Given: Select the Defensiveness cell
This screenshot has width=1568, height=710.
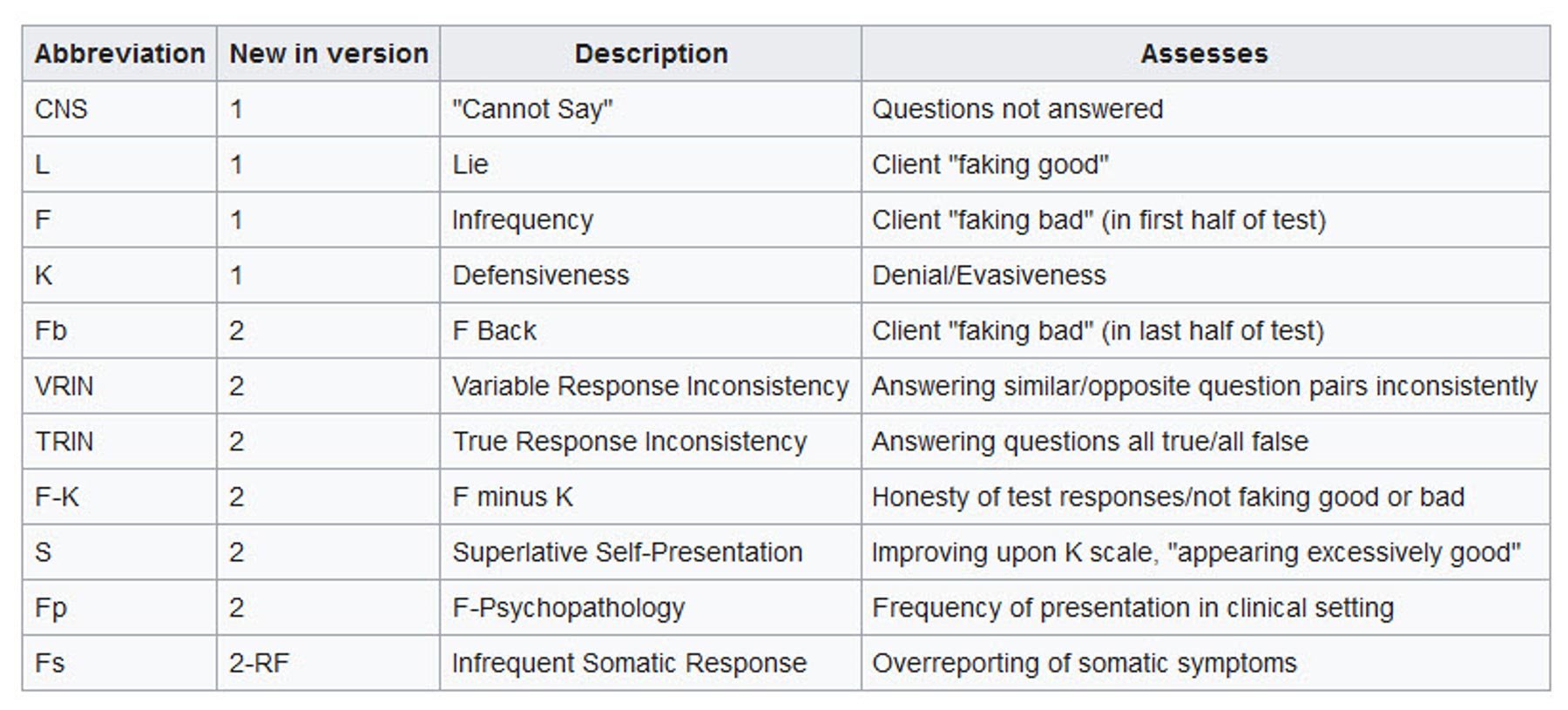Looking at the screenshot, I should click(540, 275).
